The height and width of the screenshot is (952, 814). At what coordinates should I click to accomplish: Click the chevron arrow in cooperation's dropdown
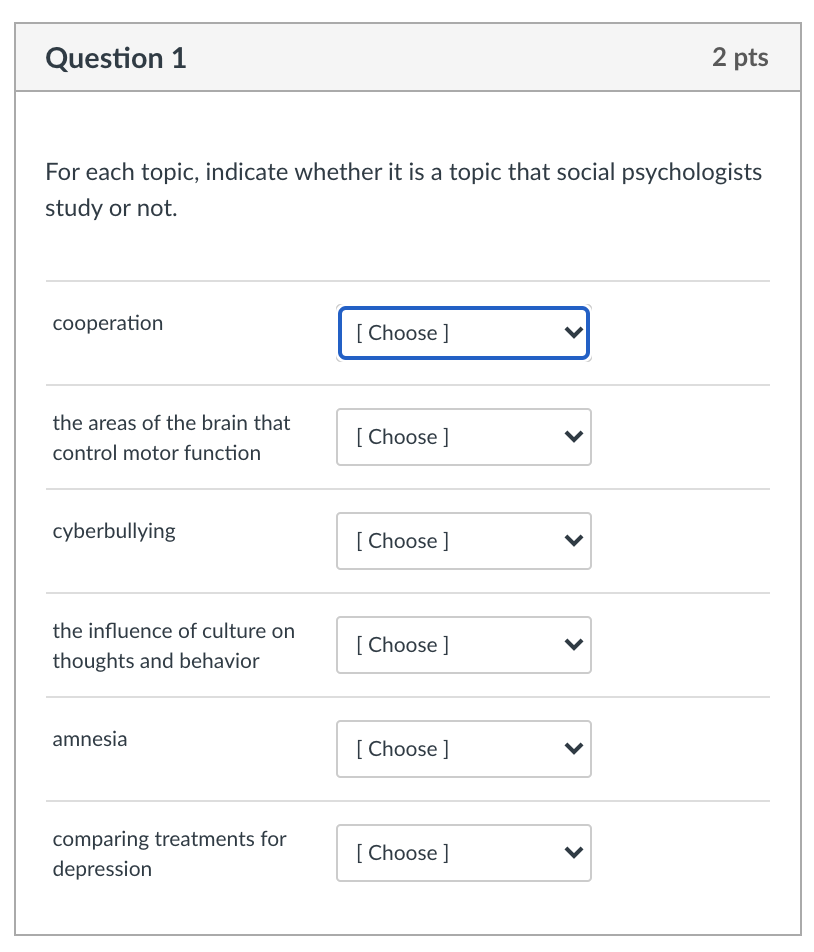tap(573, 333)
